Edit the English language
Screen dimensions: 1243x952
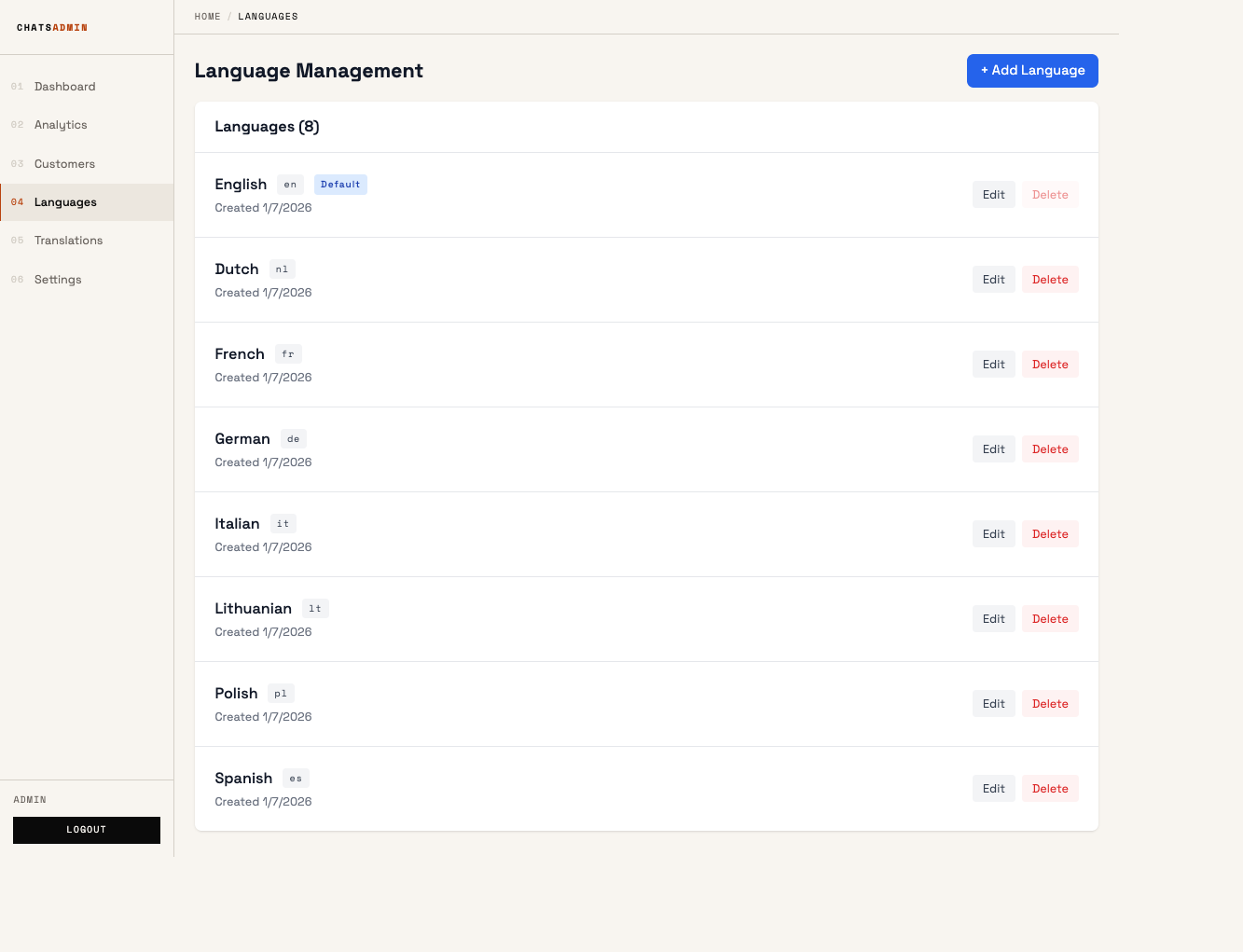(x=993, y=194)
